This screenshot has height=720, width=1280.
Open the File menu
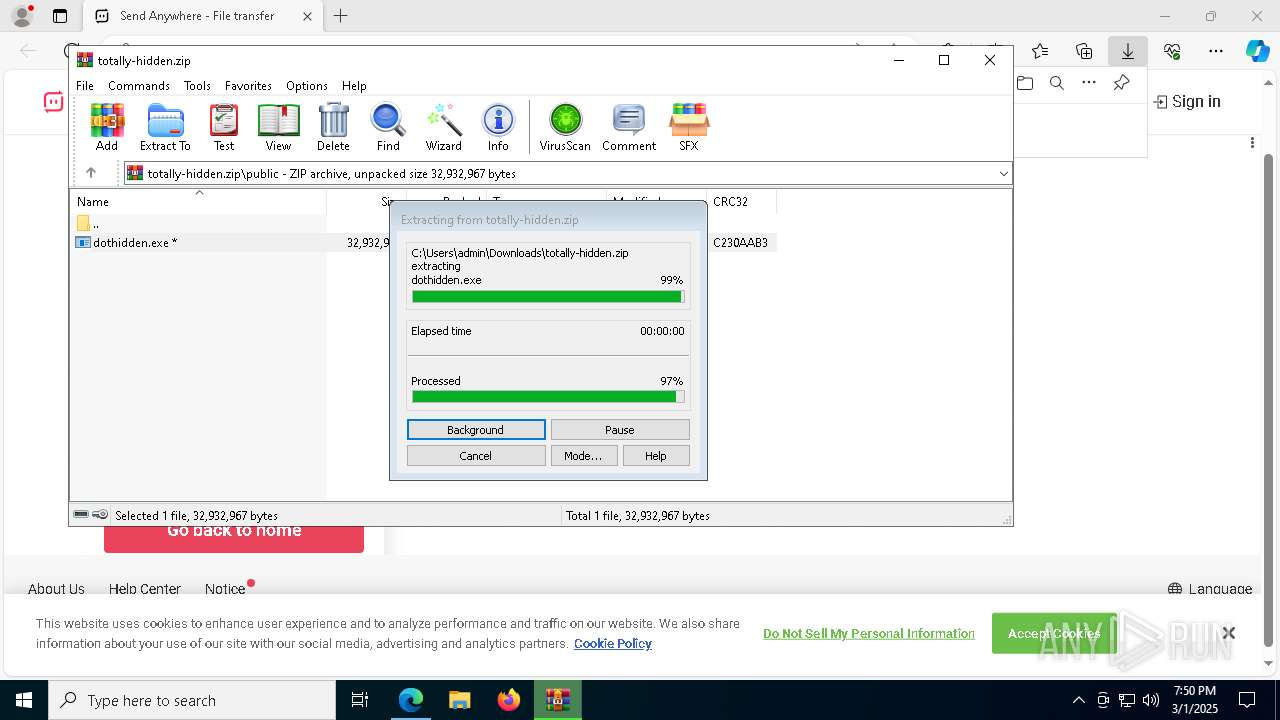point(85,86)
